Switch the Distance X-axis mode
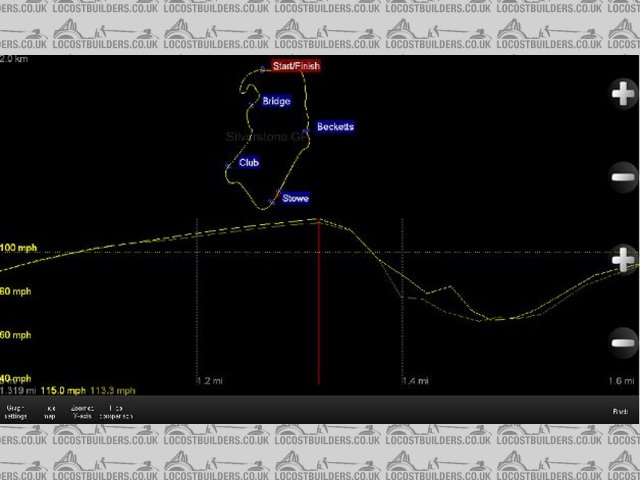Image resolution: width=640 pixels, height=480 pixels. coord(82,411)
